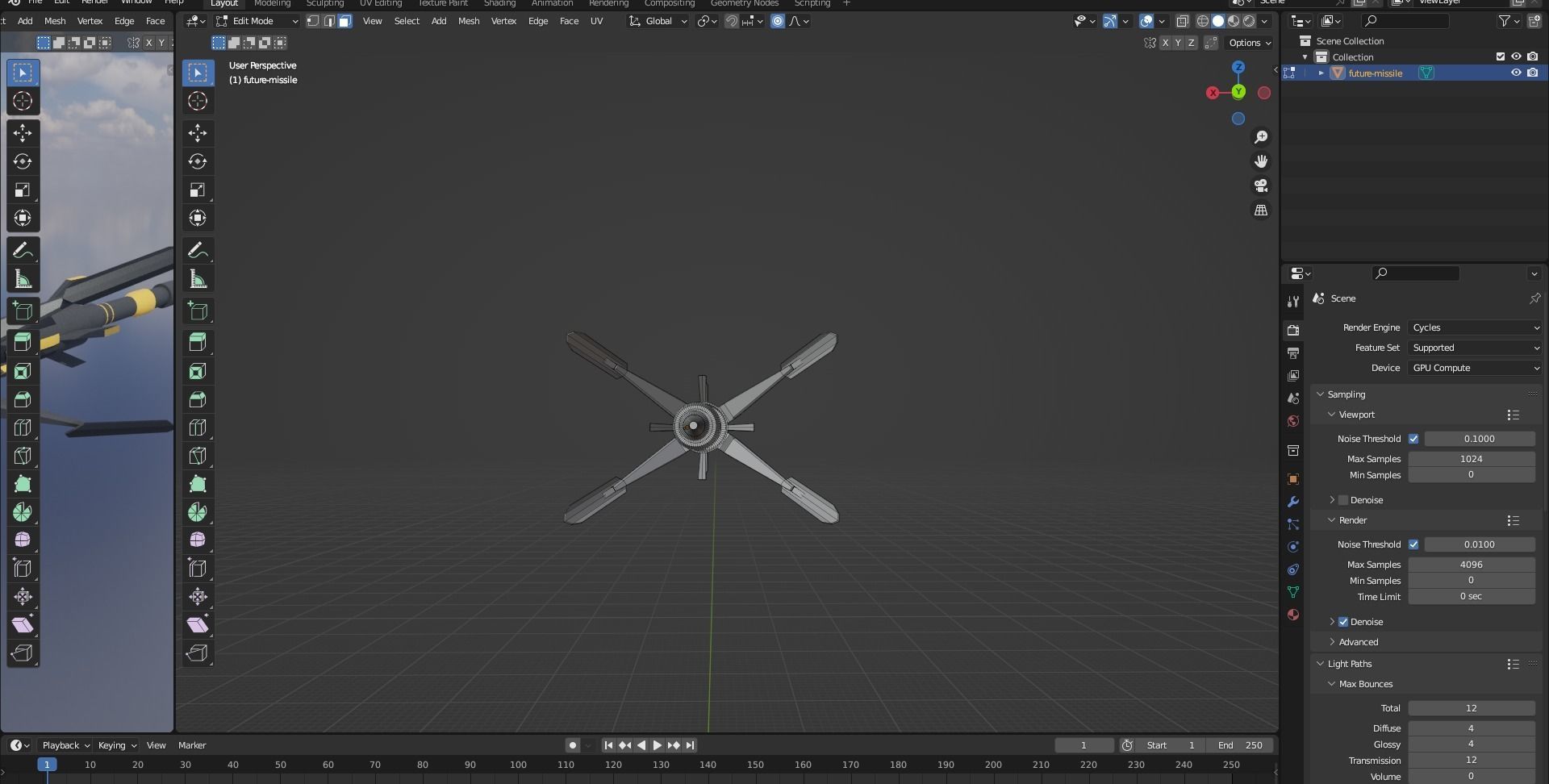This screenshot has width=1549, height=784.
Task: Click the Total bounces 12 field
Action: tap(1471, 708)
